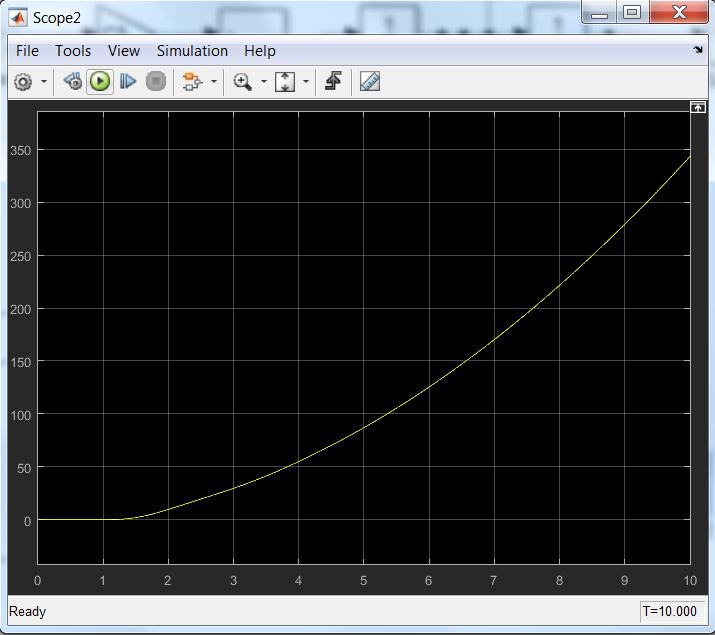This screenshot has width=715, height=635.
Task: Click the y-axis label 350
Action: [21, 150]
